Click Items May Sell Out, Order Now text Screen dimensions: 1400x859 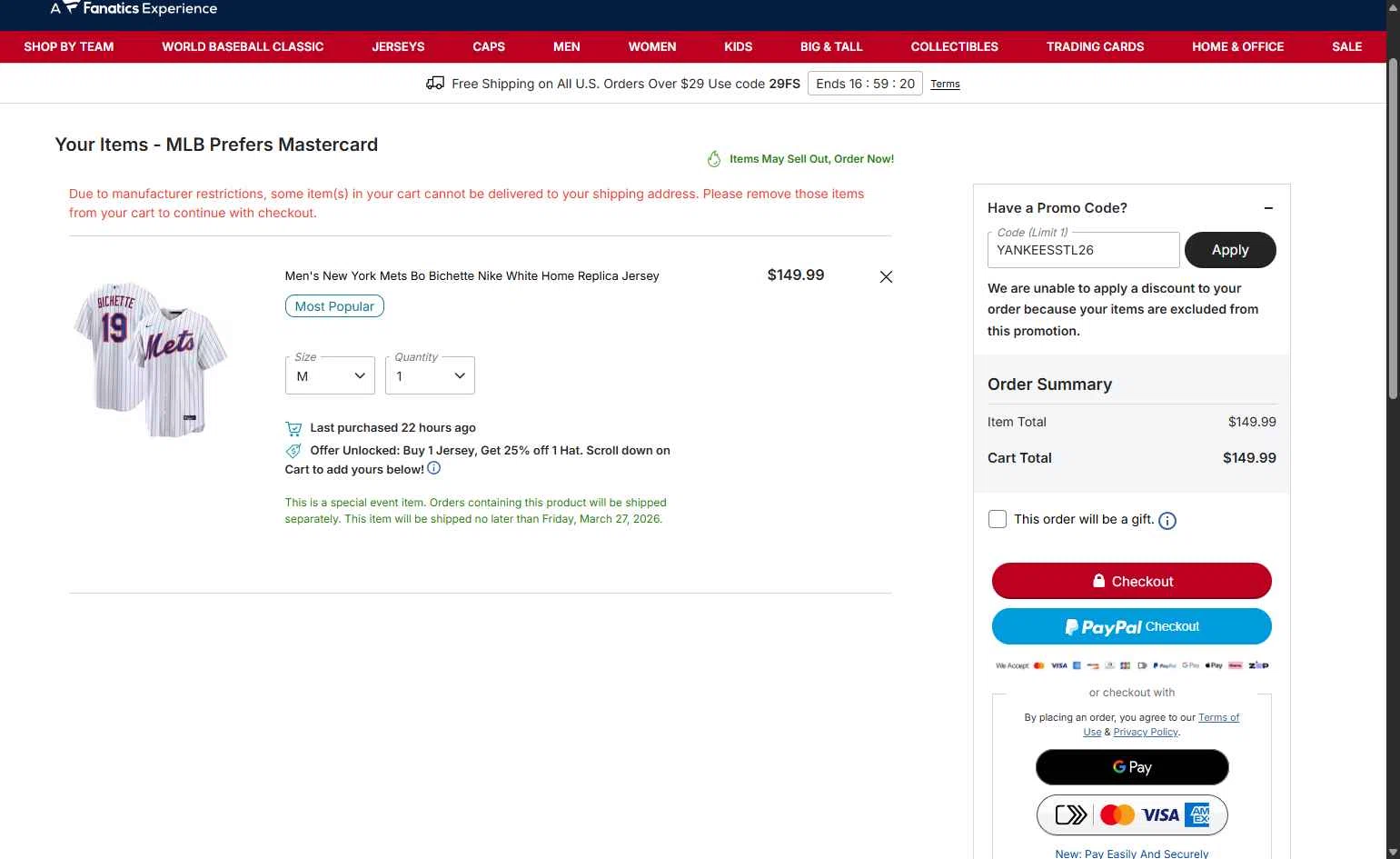click(x=811, y=159)
